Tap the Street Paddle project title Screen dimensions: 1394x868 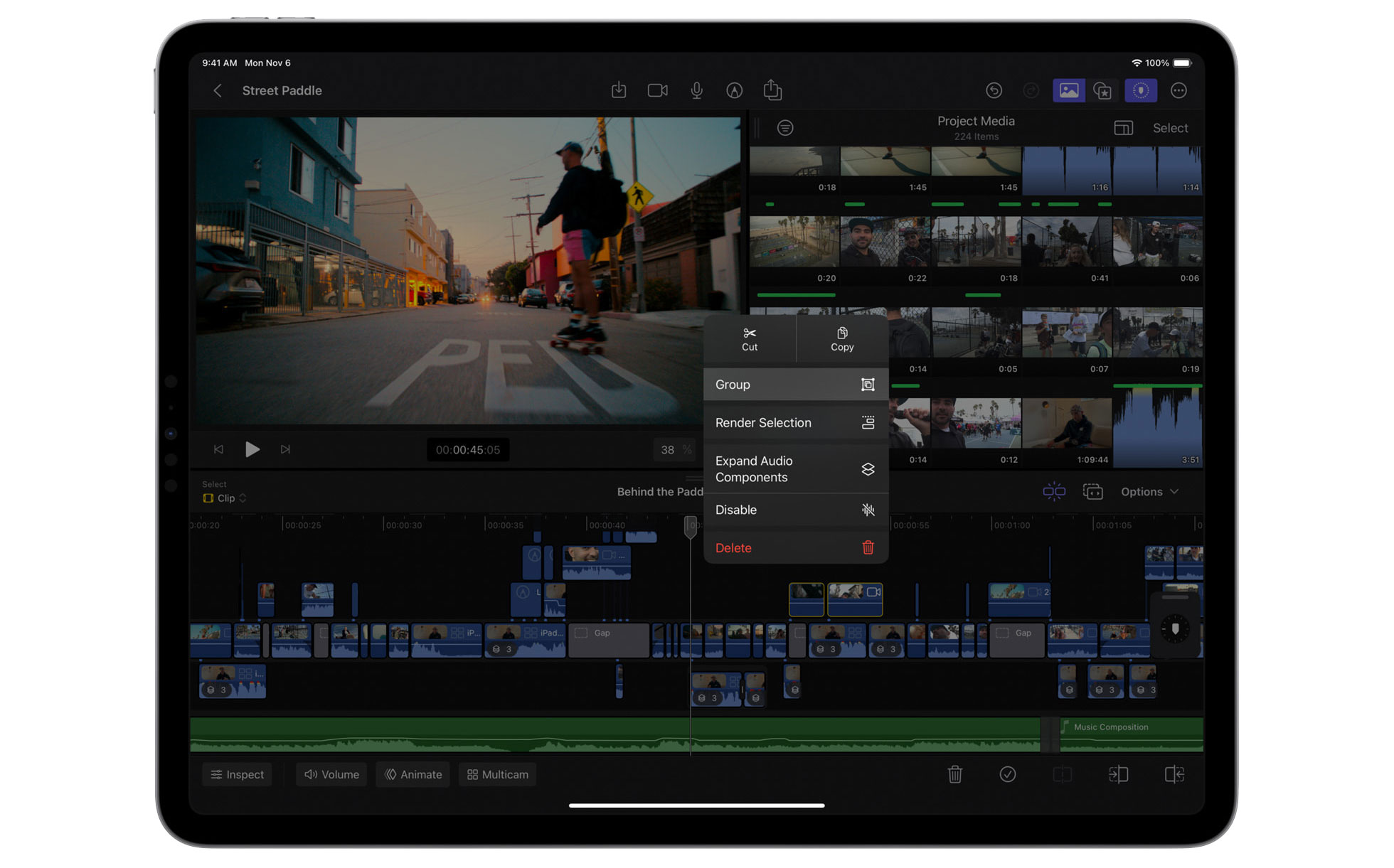(x=282, y=91)
